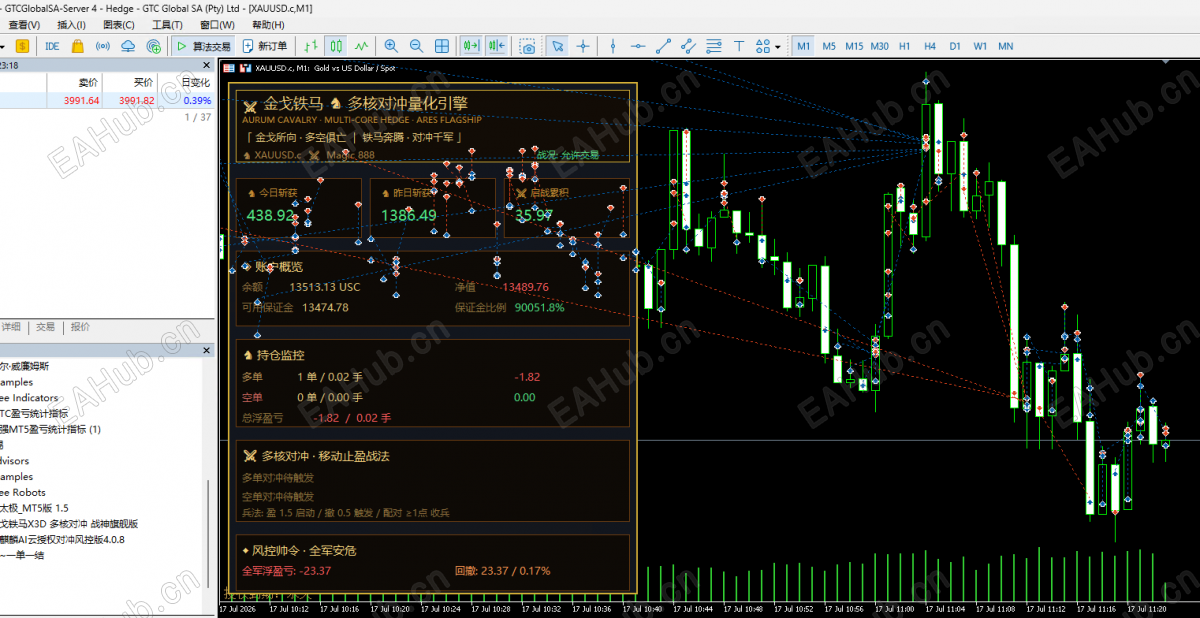Close the Navigator panel
1200x618 pixels.
(x=208, y=350)
